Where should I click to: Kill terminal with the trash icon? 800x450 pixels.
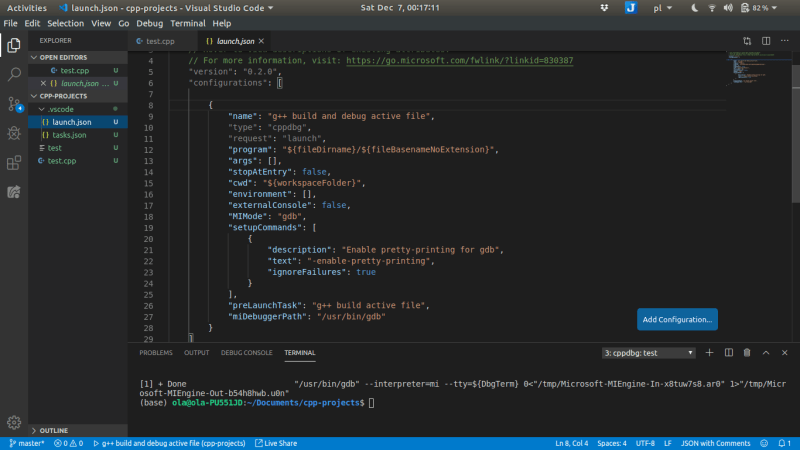[747, 353]
